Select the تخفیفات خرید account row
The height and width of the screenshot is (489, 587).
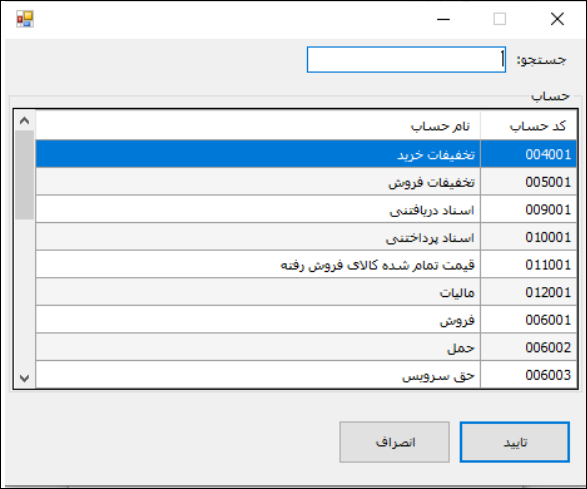(x=306, y=154)
